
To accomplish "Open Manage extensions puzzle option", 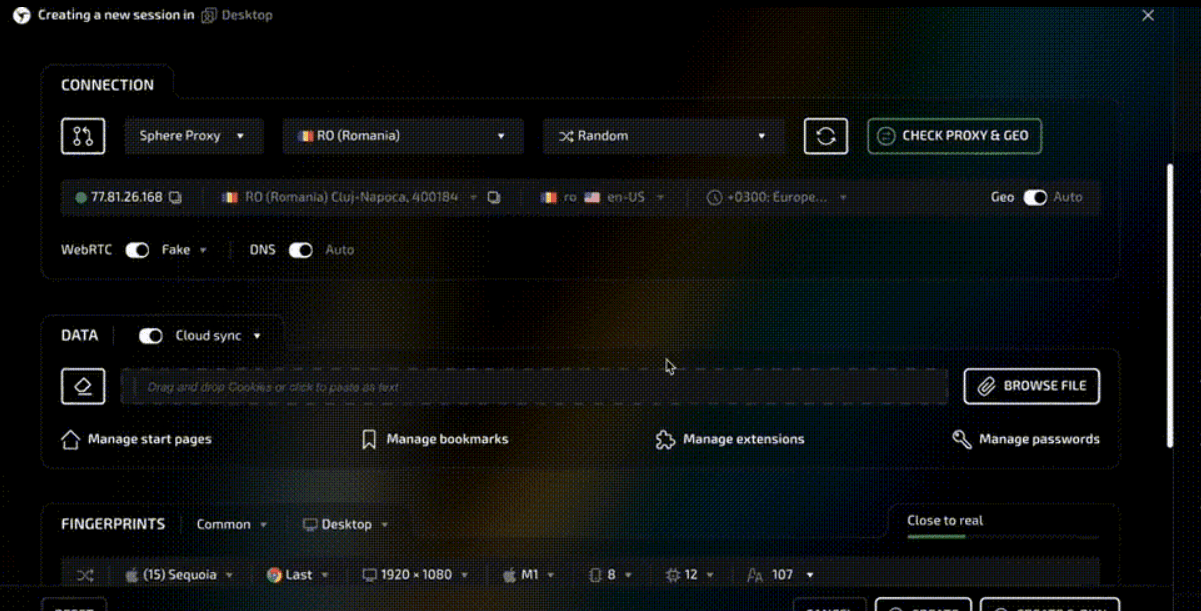I will click(730, 439).
